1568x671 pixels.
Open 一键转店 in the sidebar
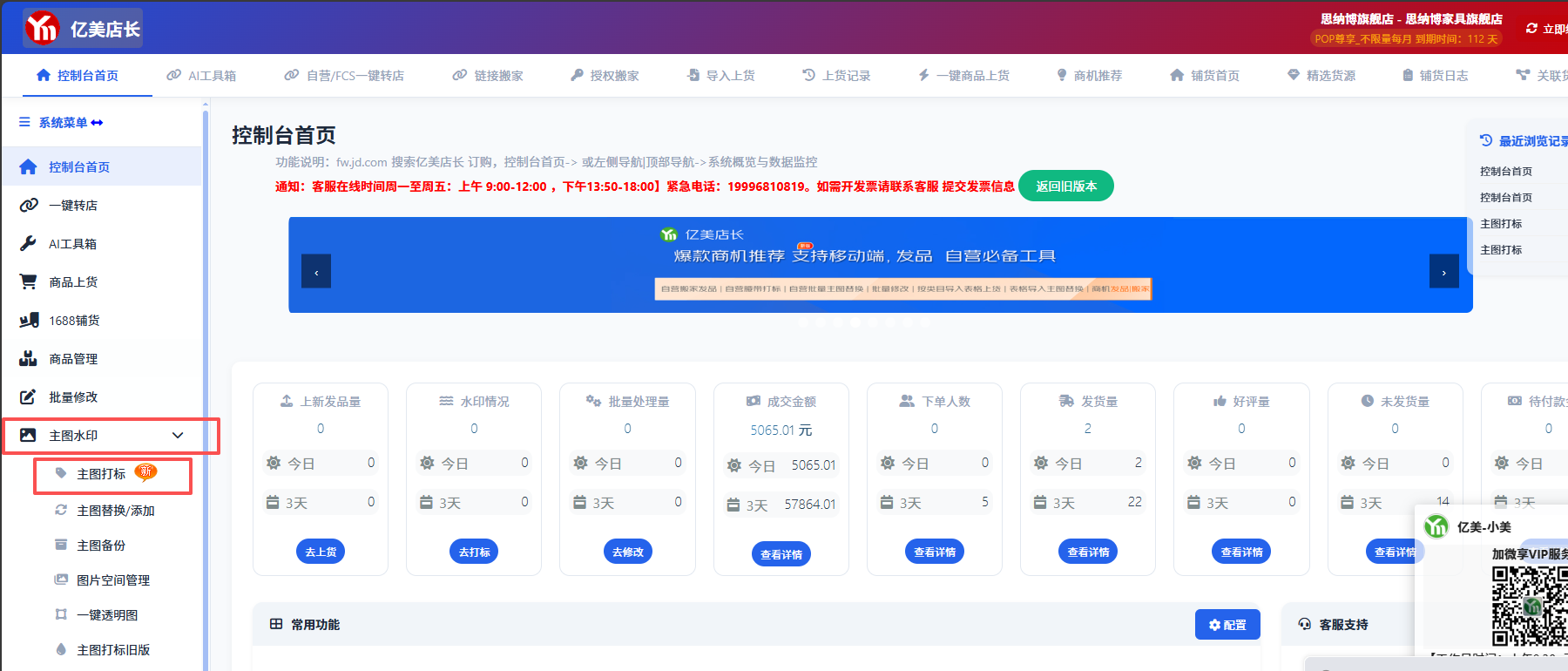pyautogui.click(x=73, y=206)
